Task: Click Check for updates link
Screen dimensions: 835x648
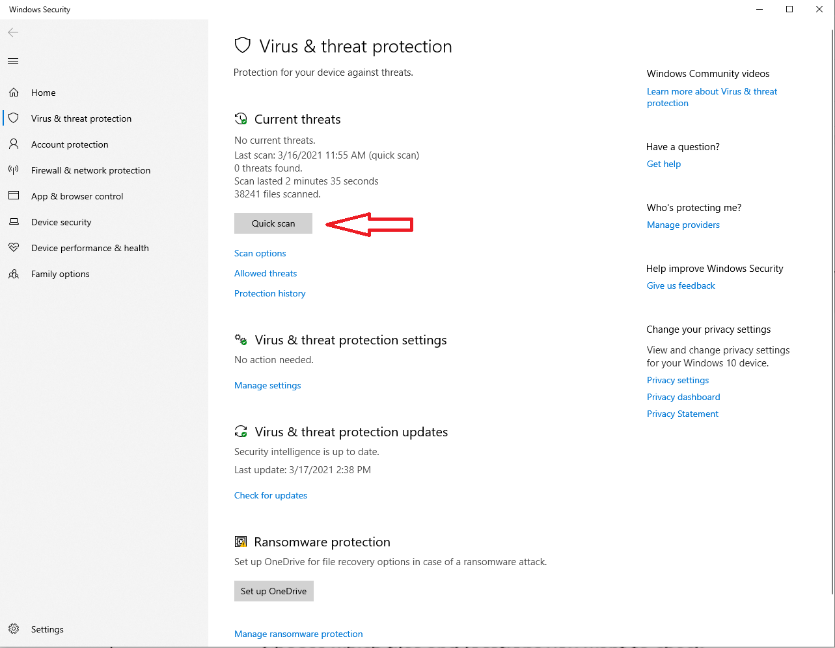Action: (x=271, y=495)
